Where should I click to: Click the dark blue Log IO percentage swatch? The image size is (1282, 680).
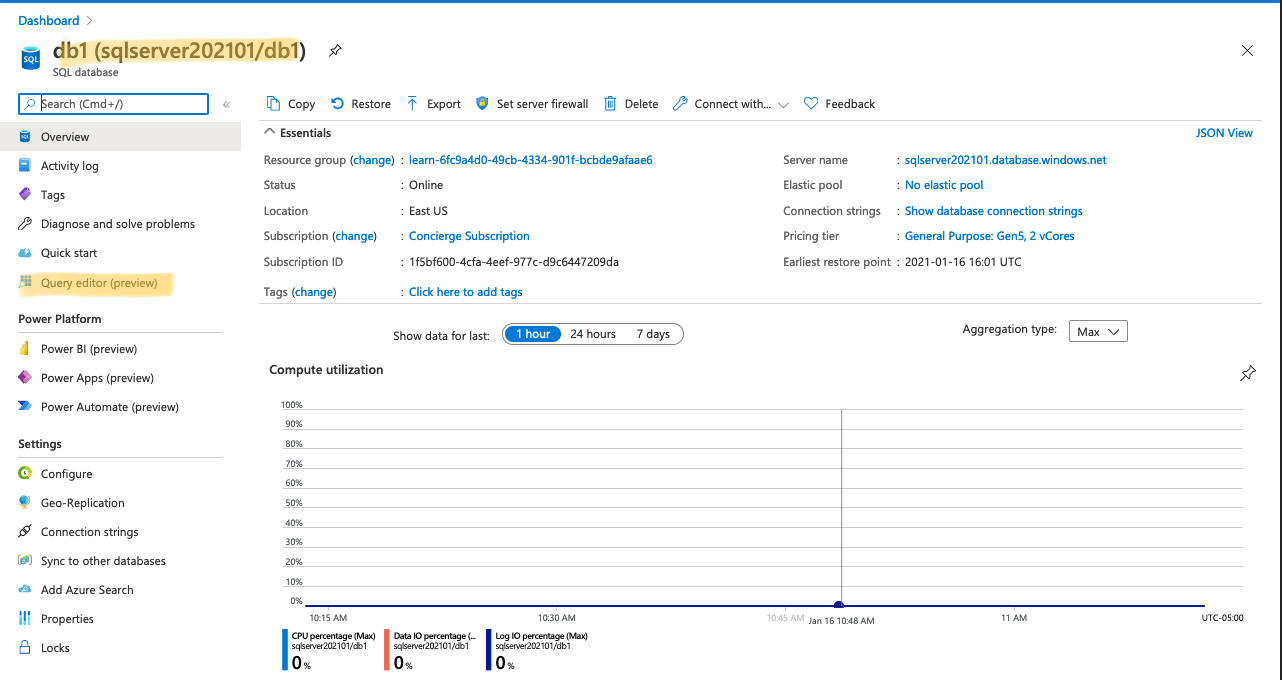click(x=488, y=650)
